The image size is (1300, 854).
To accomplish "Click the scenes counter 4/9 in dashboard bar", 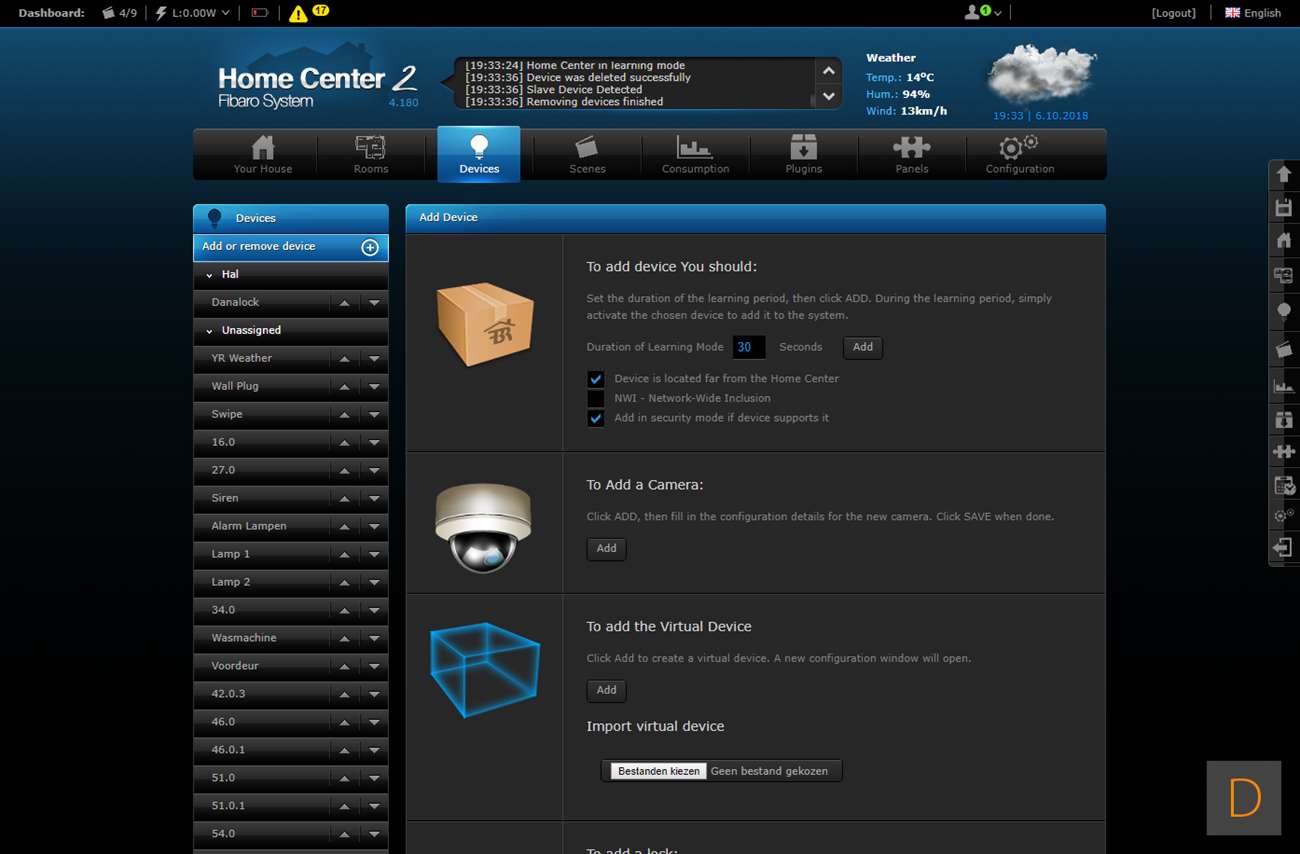I will point(119,13).
